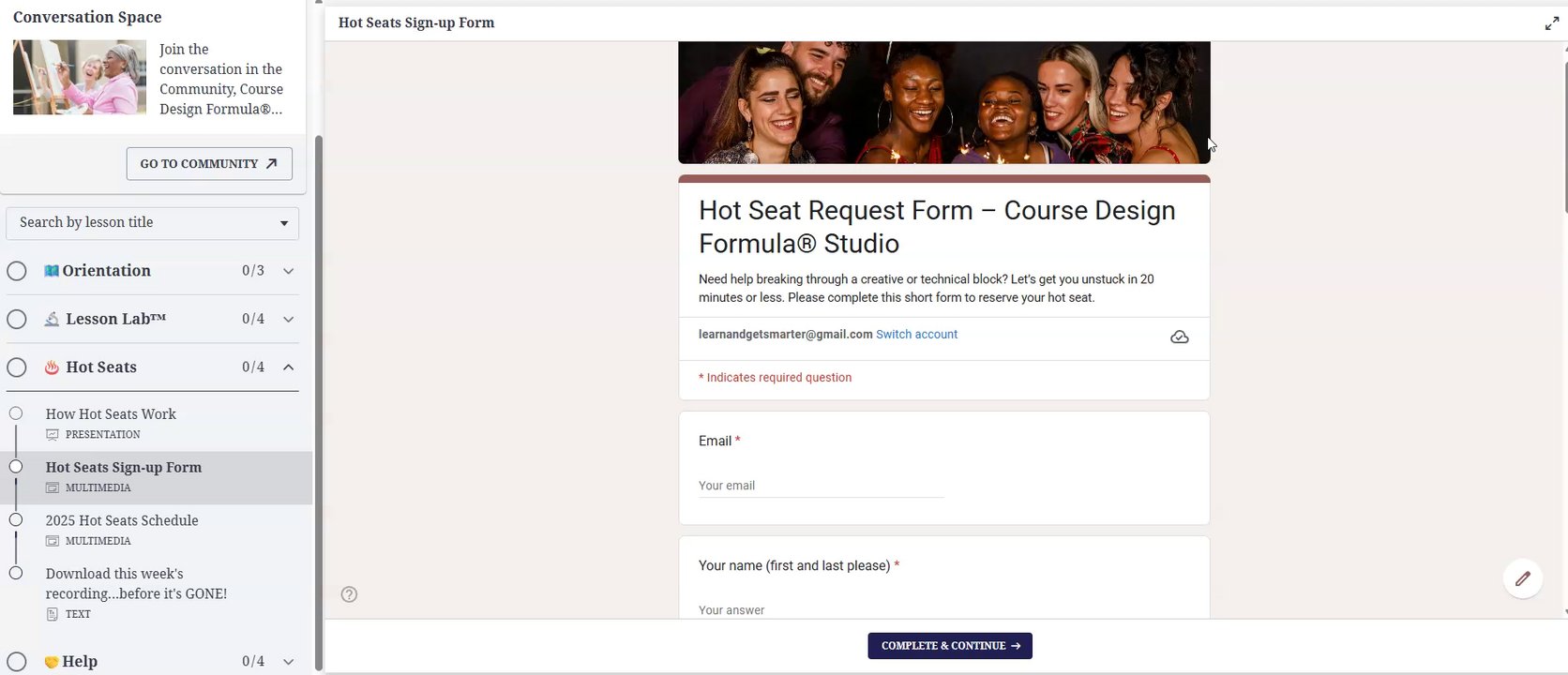Image resolution: width=1568 pixels, height=675 pixels.
Task: Click the Your email input field
Action: (821, 486)
